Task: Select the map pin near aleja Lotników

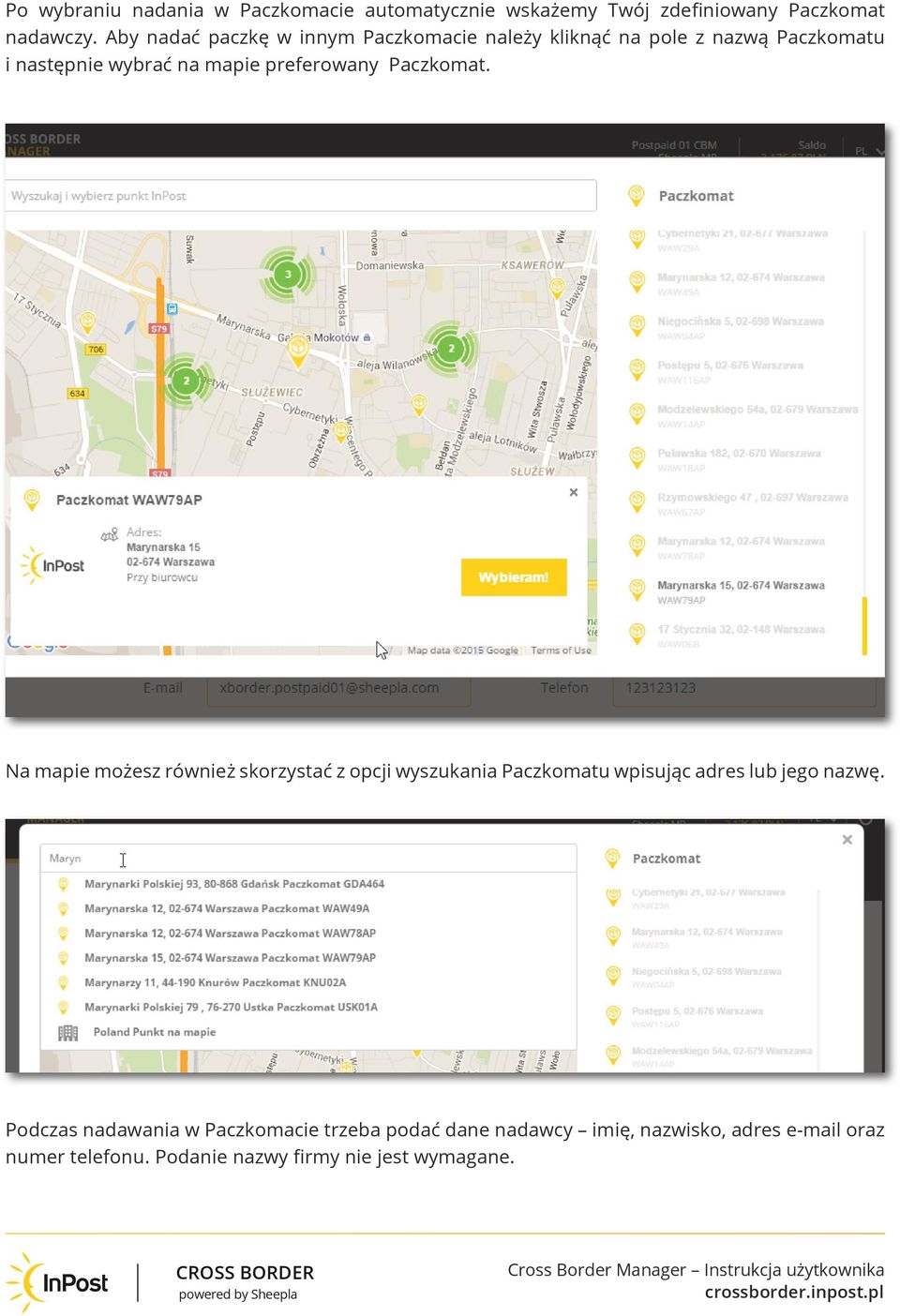Action: pyautogui.click(x=419, y=404)
